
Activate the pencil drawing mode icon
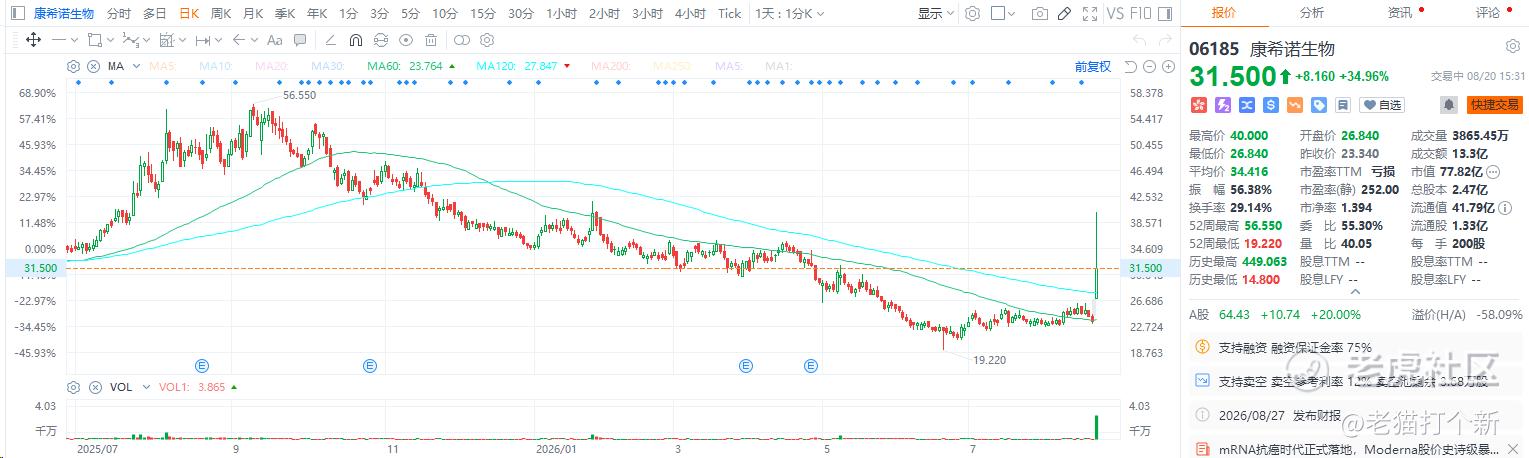coord(1064,14)
